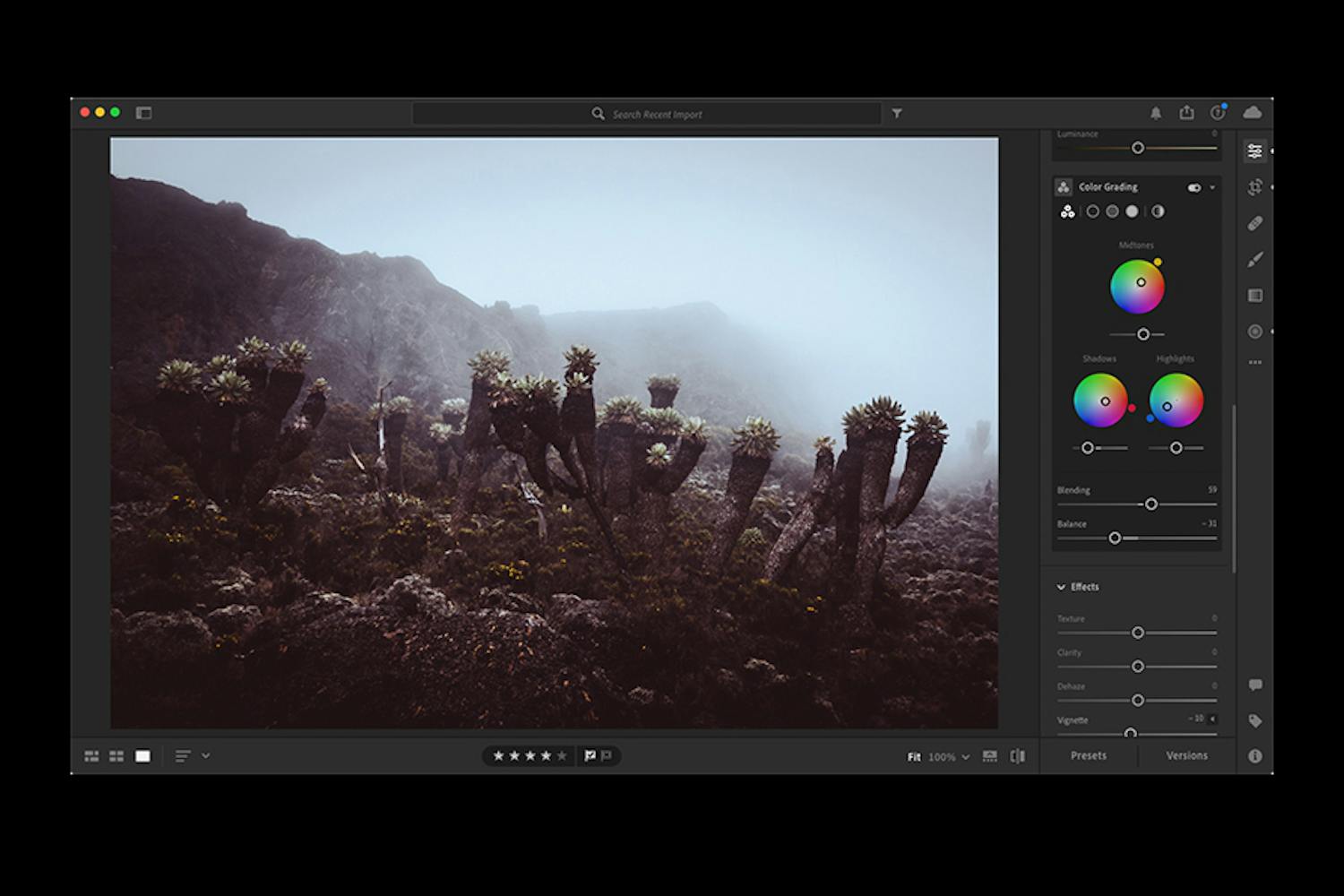Collapse the Effects section

click(1061, 587)
